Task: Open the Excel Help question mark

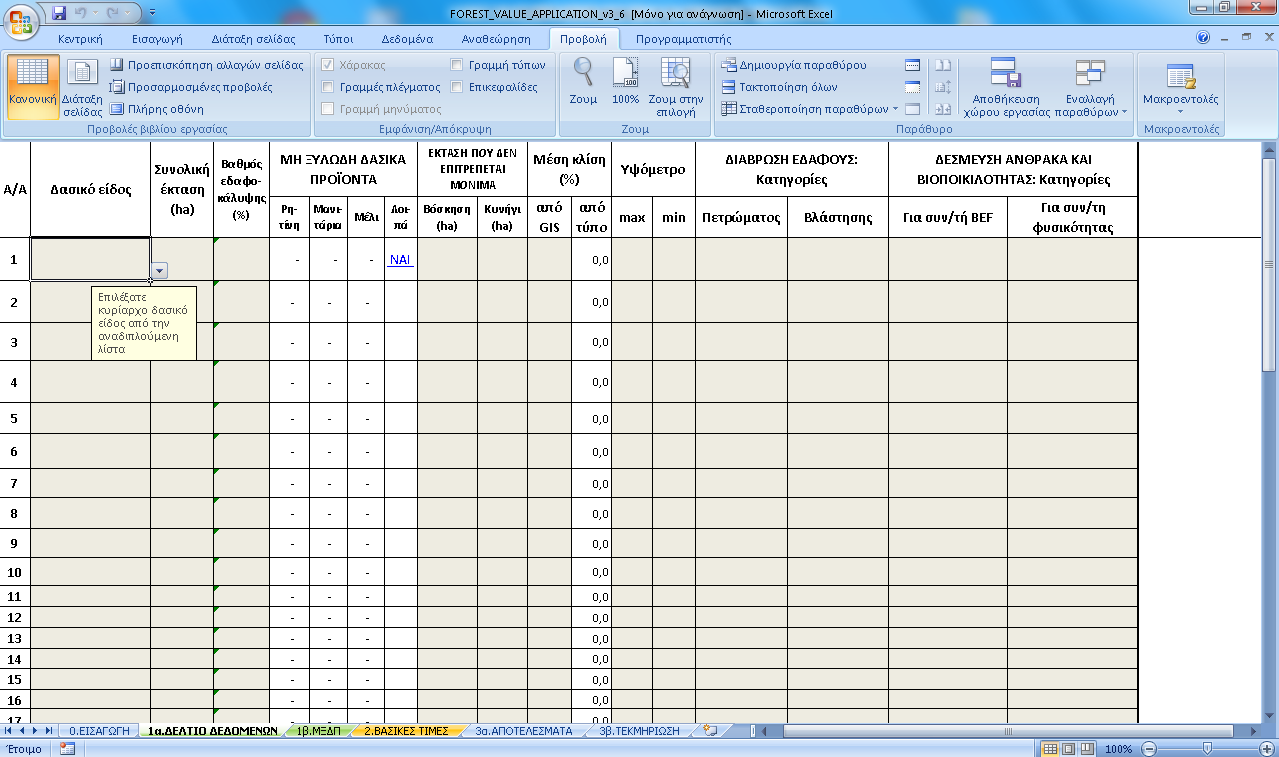Action: pyautogui.click(x=1203, y=37)
